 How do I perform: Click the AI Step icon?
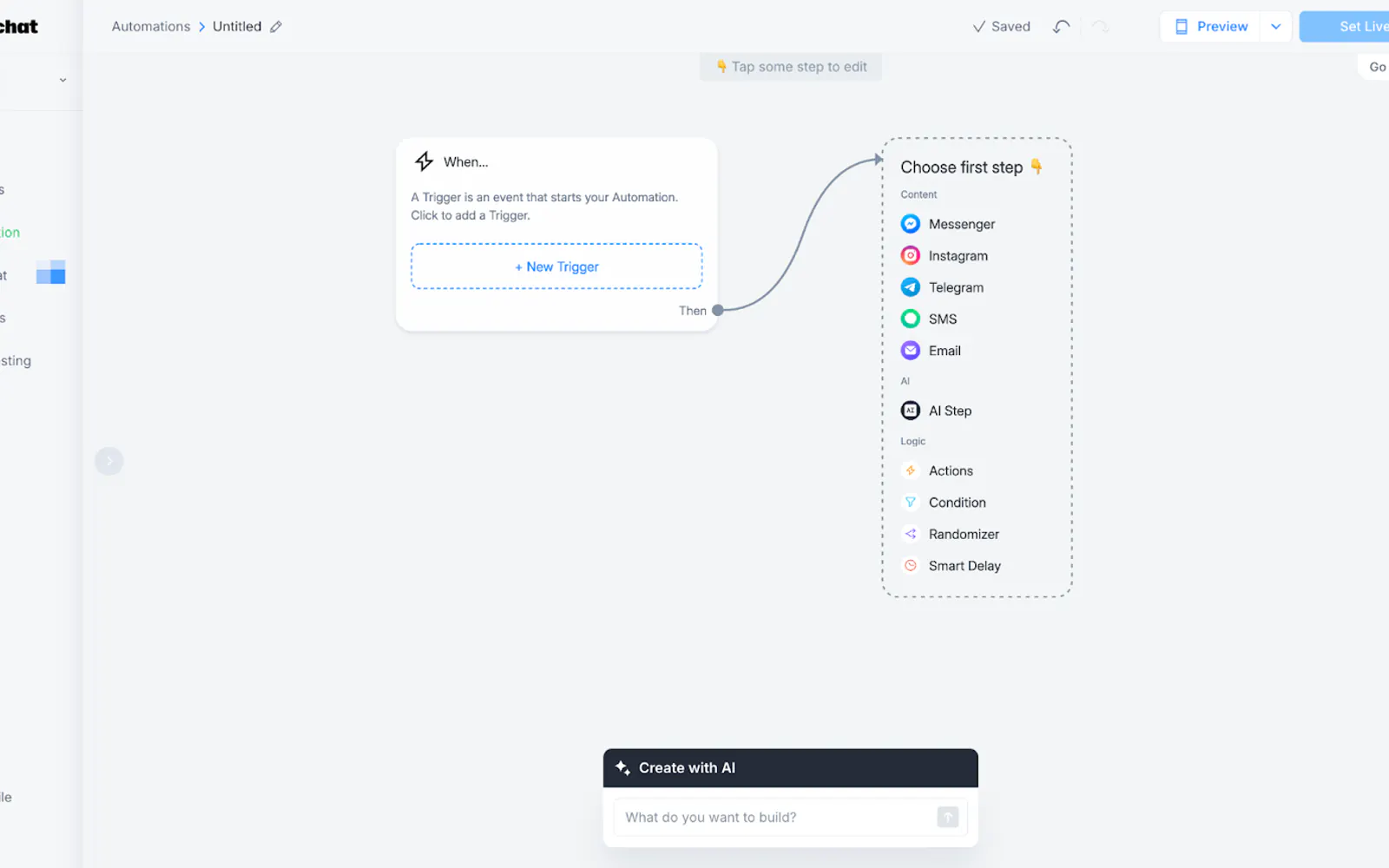[910, 411]
